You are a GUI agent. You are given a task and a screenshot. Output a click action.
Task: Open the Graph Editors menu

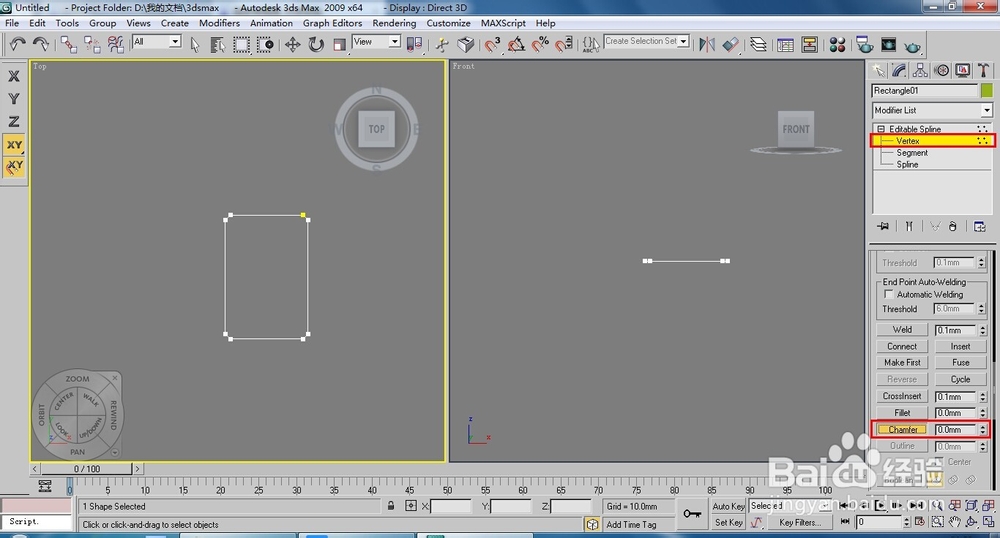click(x=332, y=23)
